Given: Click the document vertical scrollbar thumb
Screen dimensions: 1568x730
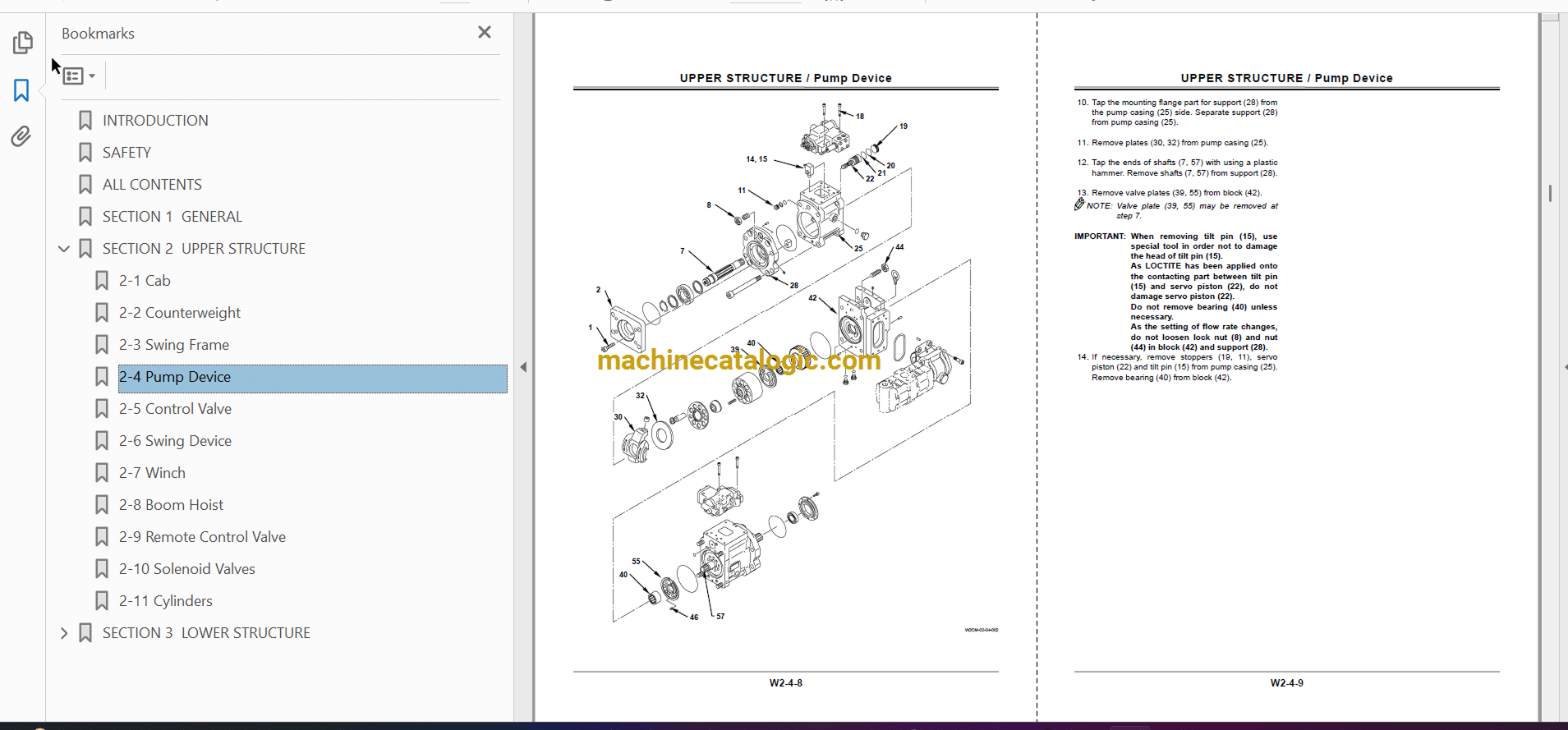Looking at the screenshot, I should tap(1550, 193).
